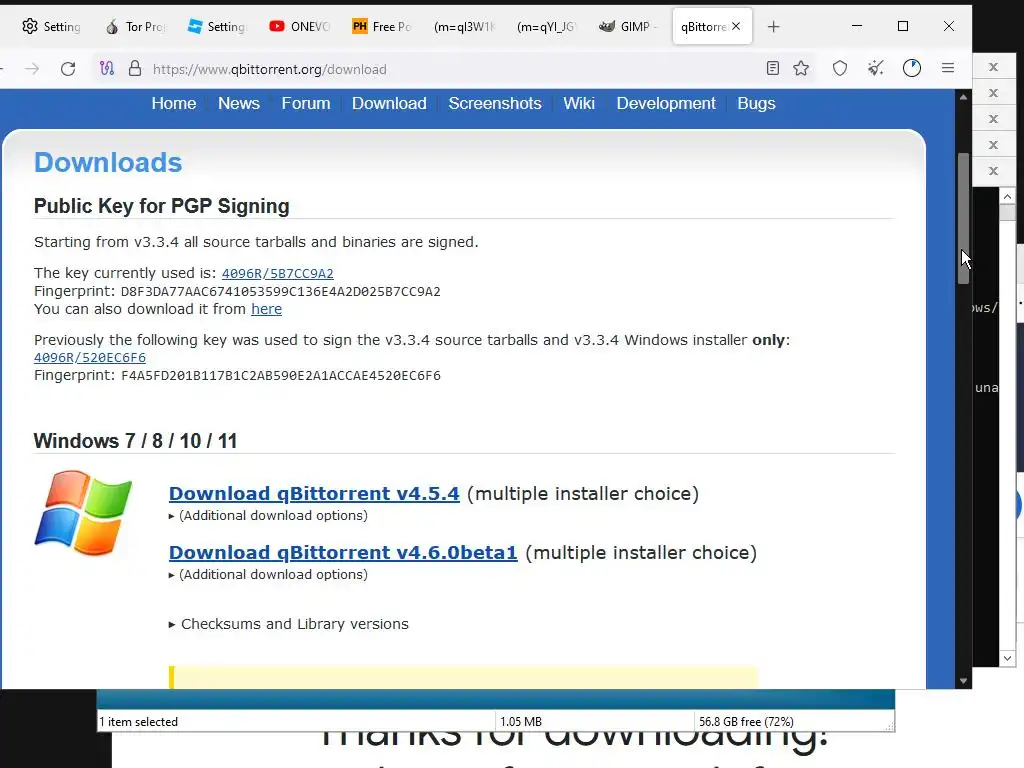Viewport: 1024px width, 768px height.
Task: Open the shield security level icon
Action: 840,68
